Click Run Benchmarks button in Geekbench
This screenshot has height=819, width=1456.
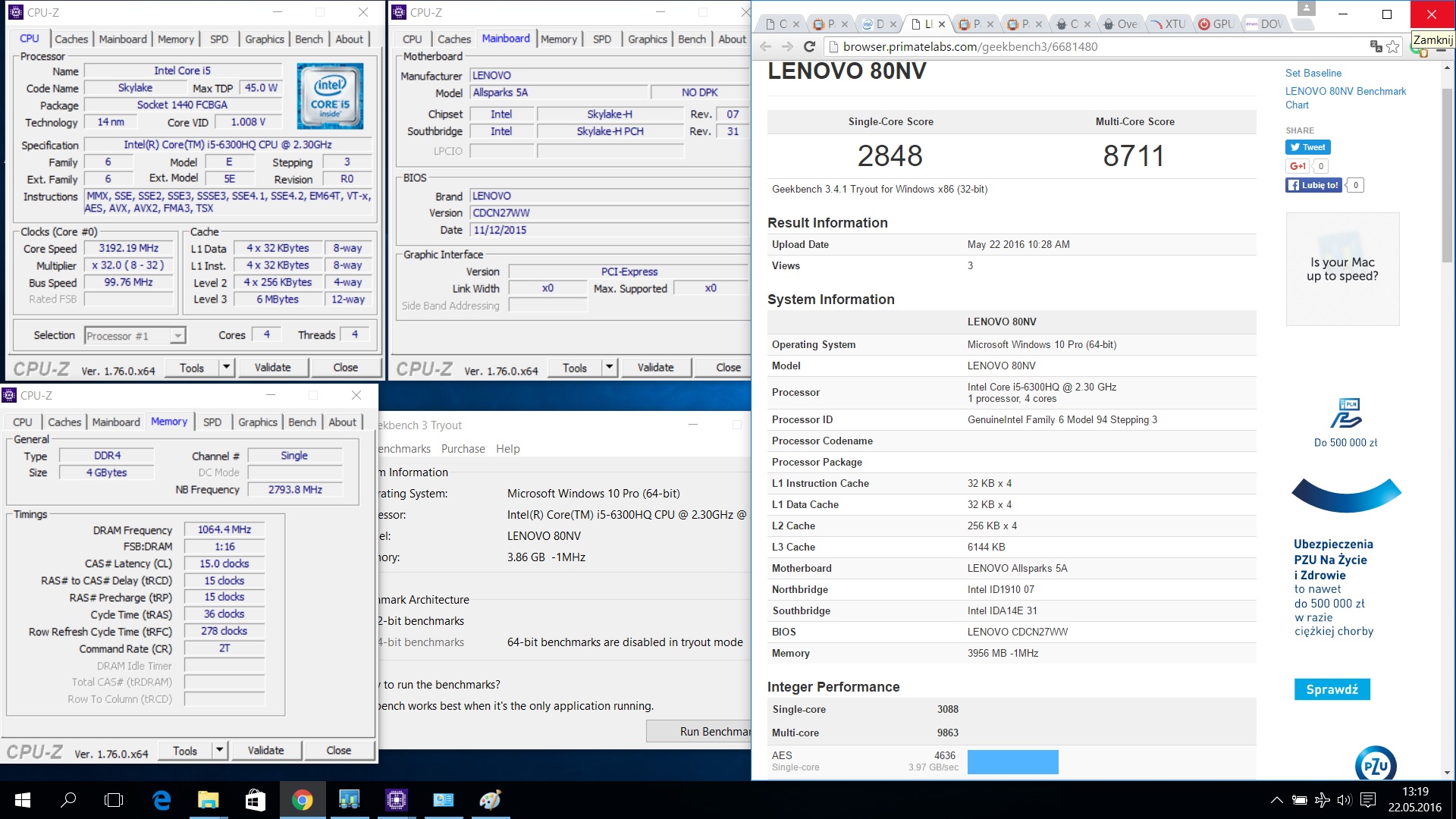point(698,732)
